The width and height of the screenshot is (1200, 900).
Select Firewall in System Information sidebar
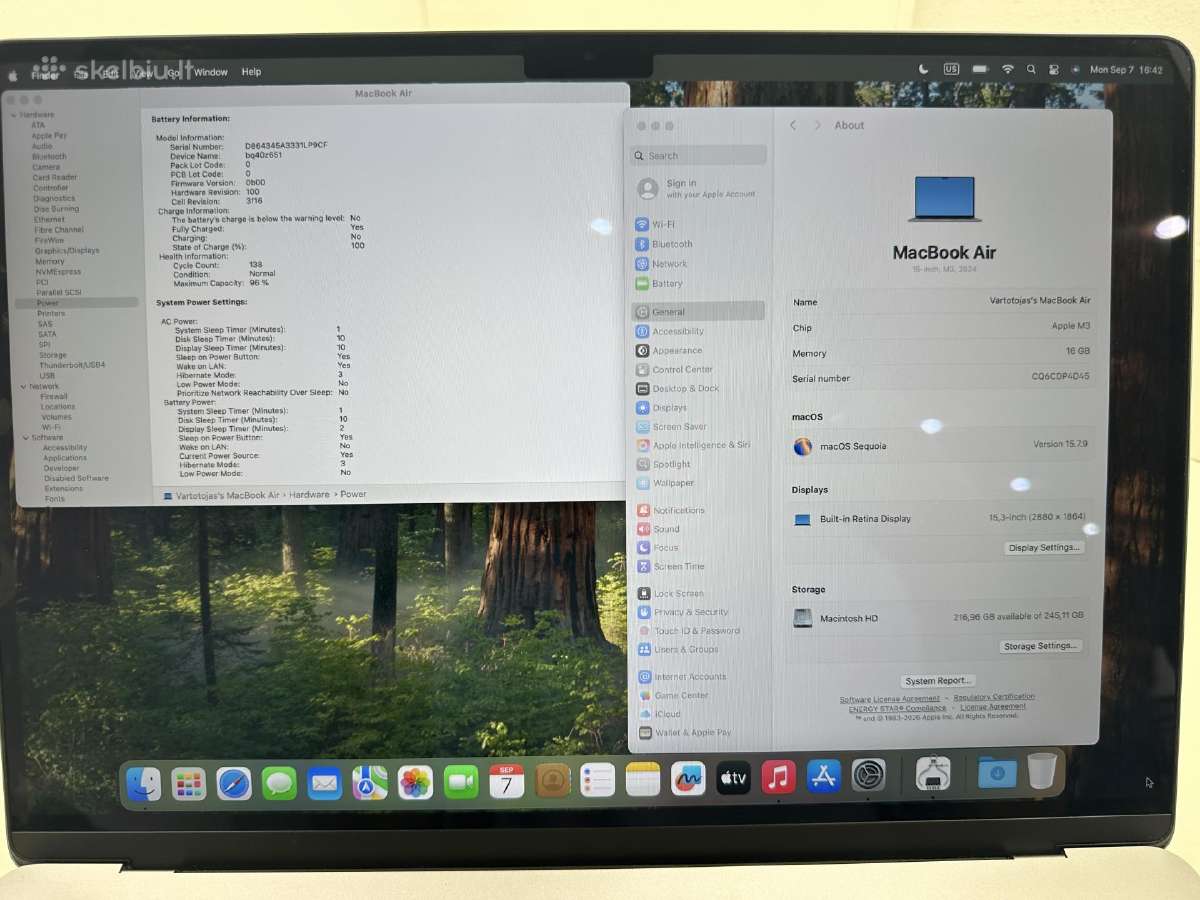(54, 396)
